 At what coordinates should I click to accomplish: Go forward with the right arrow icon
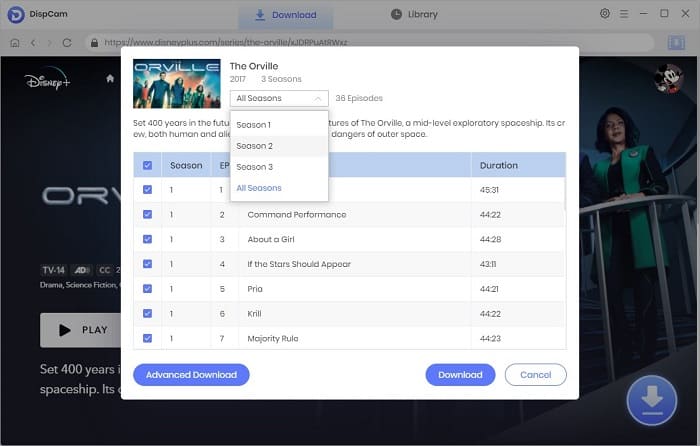coord(50,43)
